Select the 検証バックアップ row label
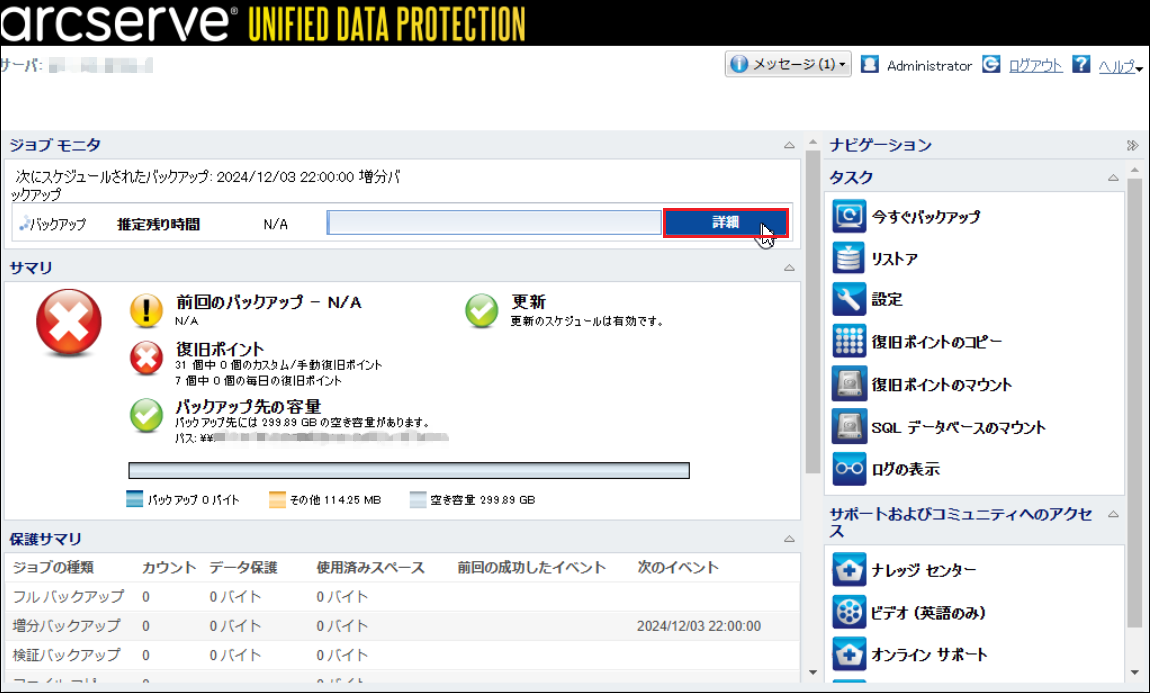This screenshot has width=1150, height=693. pyautogui.click(x=66, y=655)
